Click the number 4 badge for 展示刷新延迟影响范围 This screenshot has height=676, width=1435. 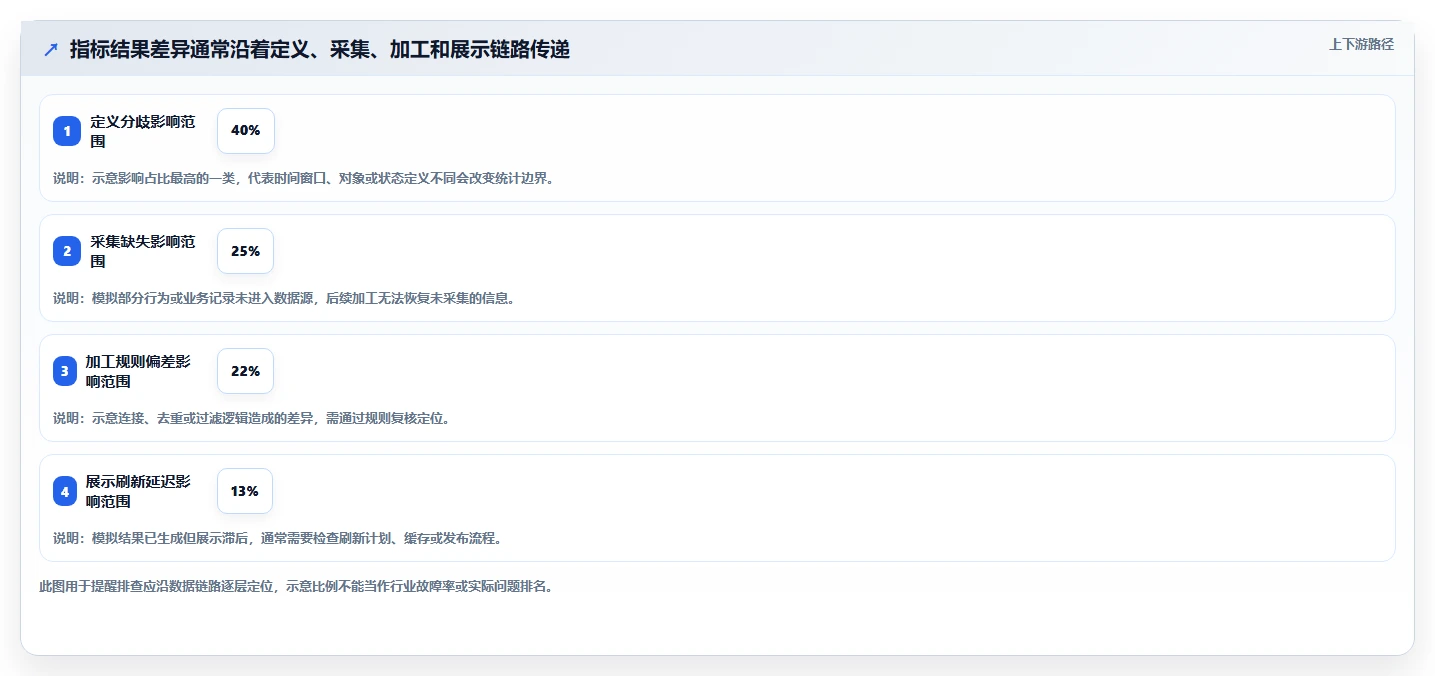[x=65, y=491]
